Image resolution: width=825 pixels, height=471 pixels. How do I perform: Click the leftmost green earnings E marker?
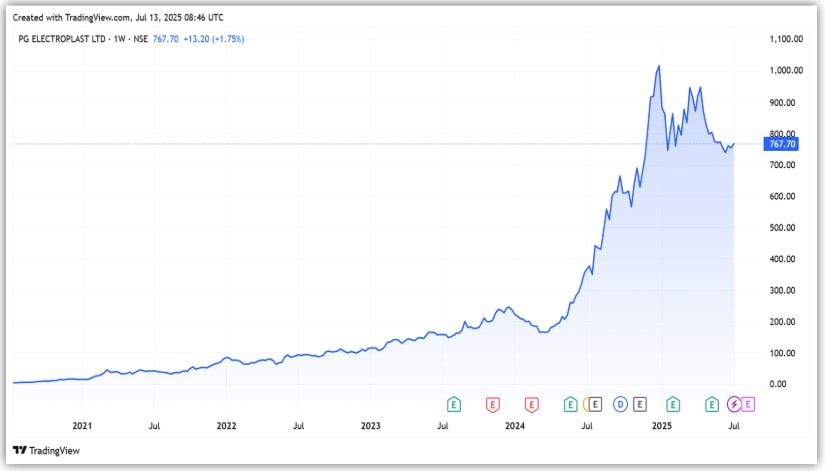[x=453, y=404]
